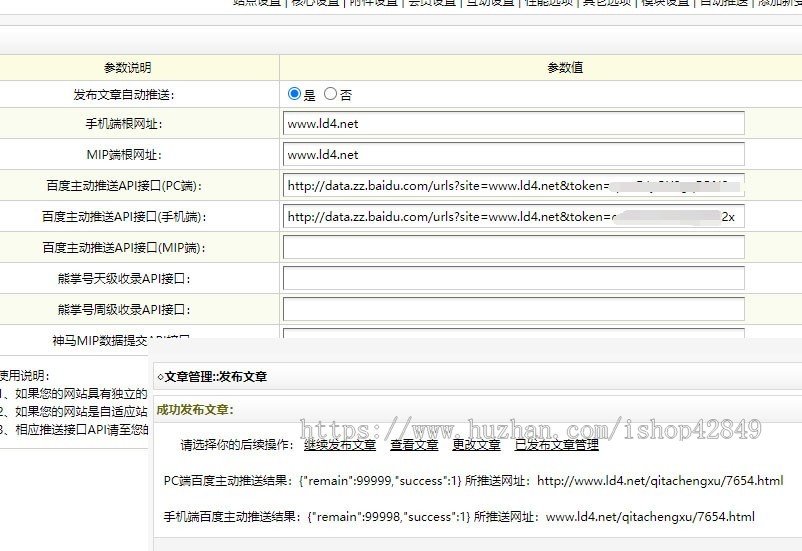Focus the 百度主动推送API接口(PC端) field
This screenshot has height=551, width=802.
click(x=514, y=185)
